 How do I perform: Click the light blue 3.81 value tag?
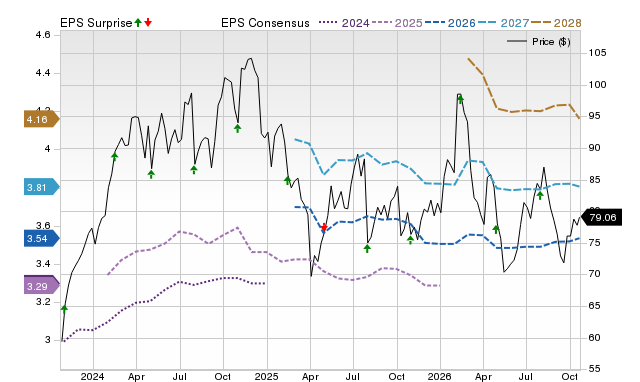click(x=41, y=187)
